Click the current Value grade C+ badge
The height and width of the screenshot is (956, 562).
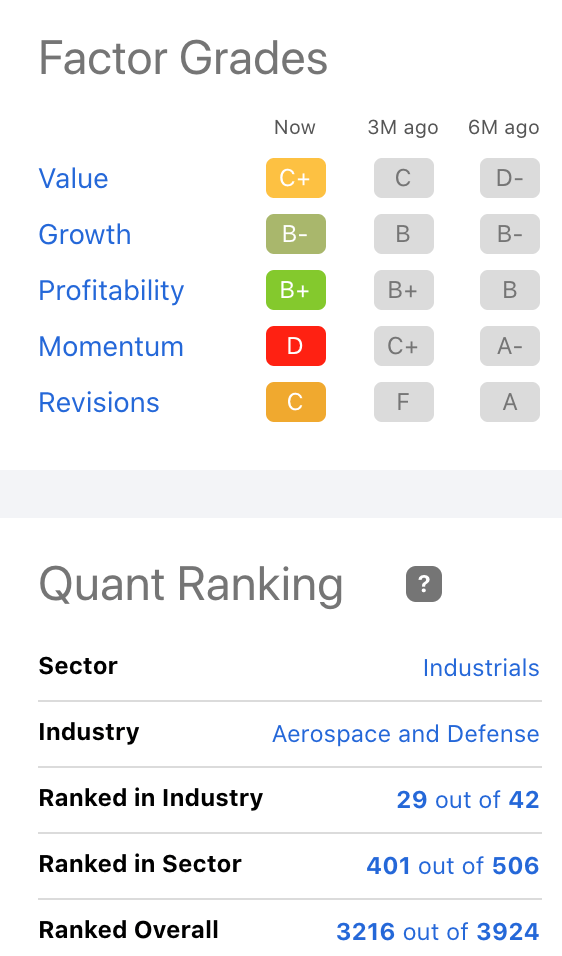(296, 178)
